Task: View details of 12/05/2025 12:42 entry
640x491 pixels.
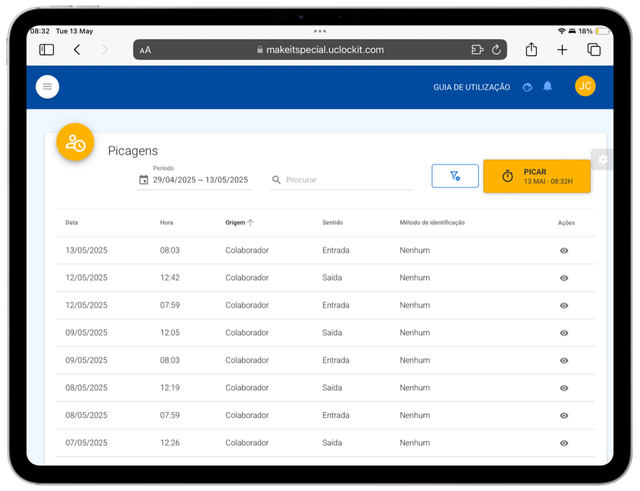Action: pyautogui.click(x=564, y=278)
